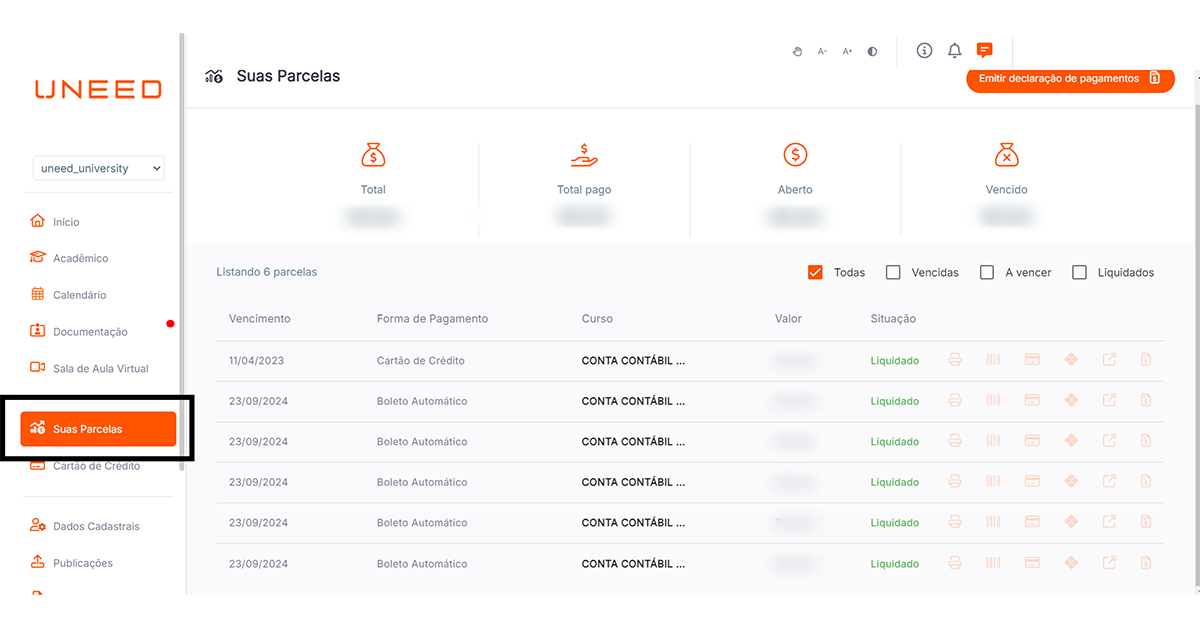The image size is (1200, 628).
Task: Open the information icon in the header
Action: (924, 51)
